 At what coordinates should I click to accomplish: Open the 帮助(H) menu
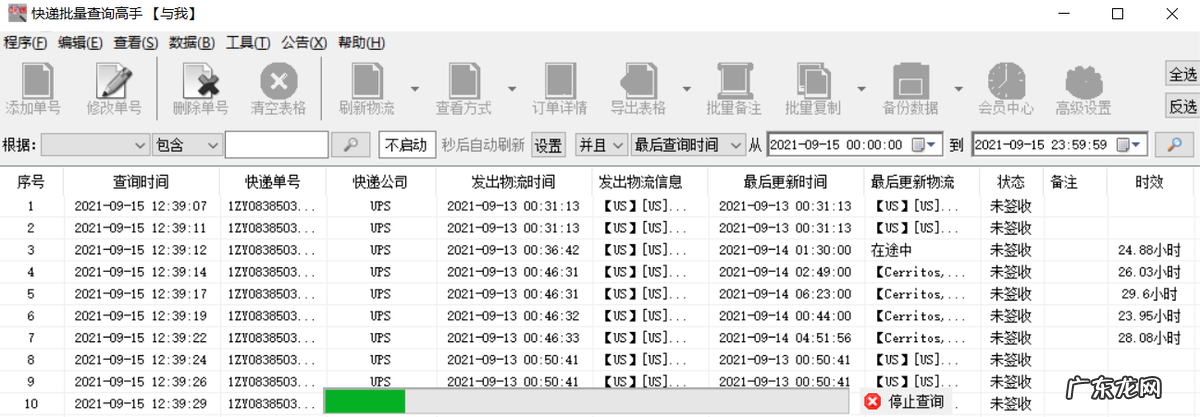coord(362,42)
